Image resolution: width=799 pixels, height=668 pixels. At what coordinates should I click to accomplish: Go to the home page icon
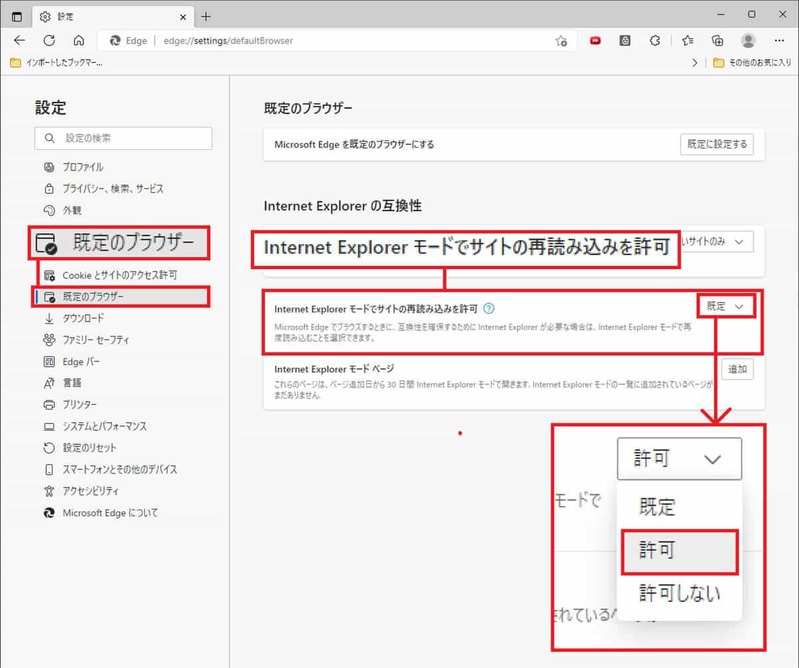[x=78, y=40]
